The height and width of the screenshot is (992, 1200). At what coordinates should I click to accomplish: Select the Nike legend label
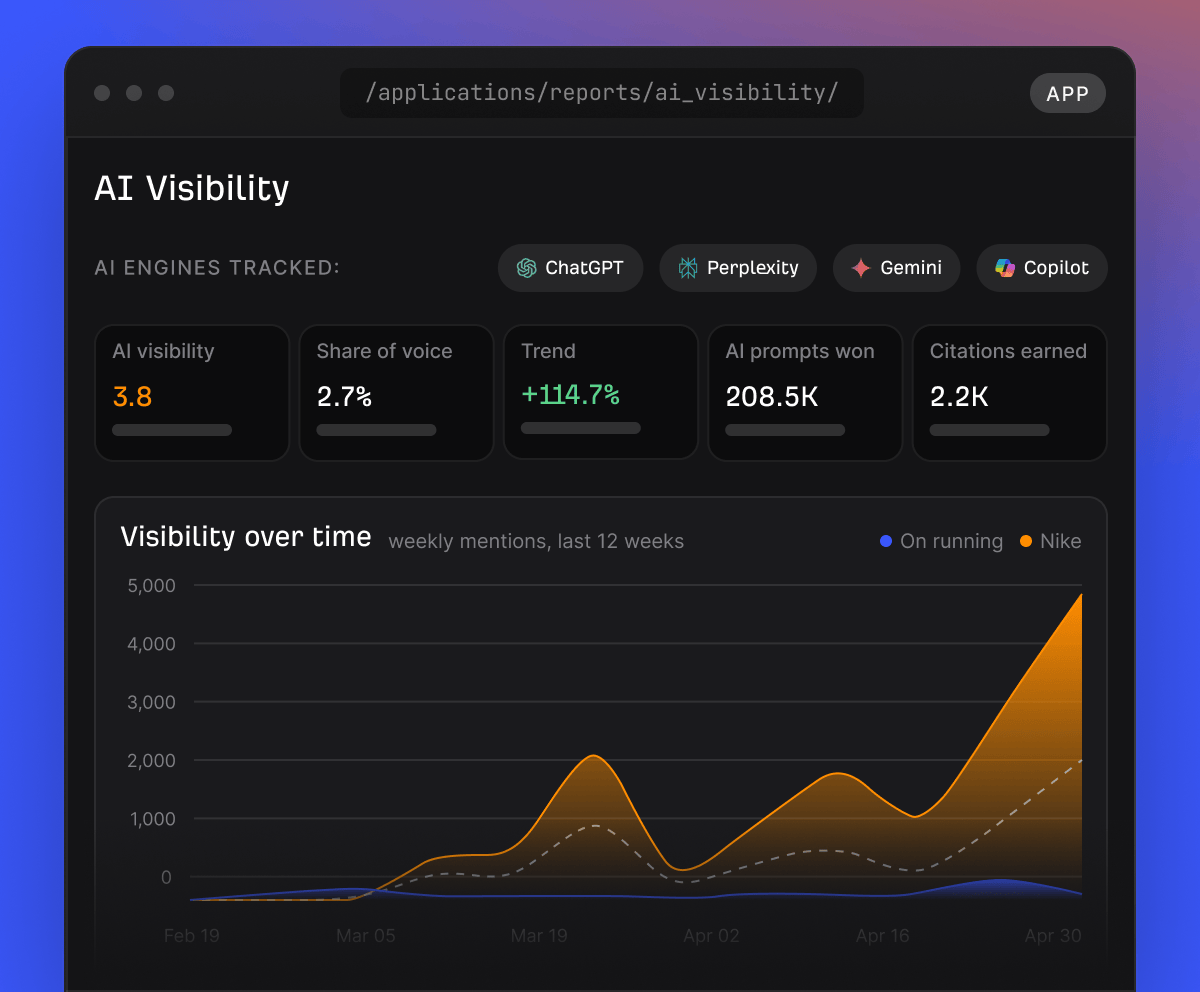(x=1061, y=541)
